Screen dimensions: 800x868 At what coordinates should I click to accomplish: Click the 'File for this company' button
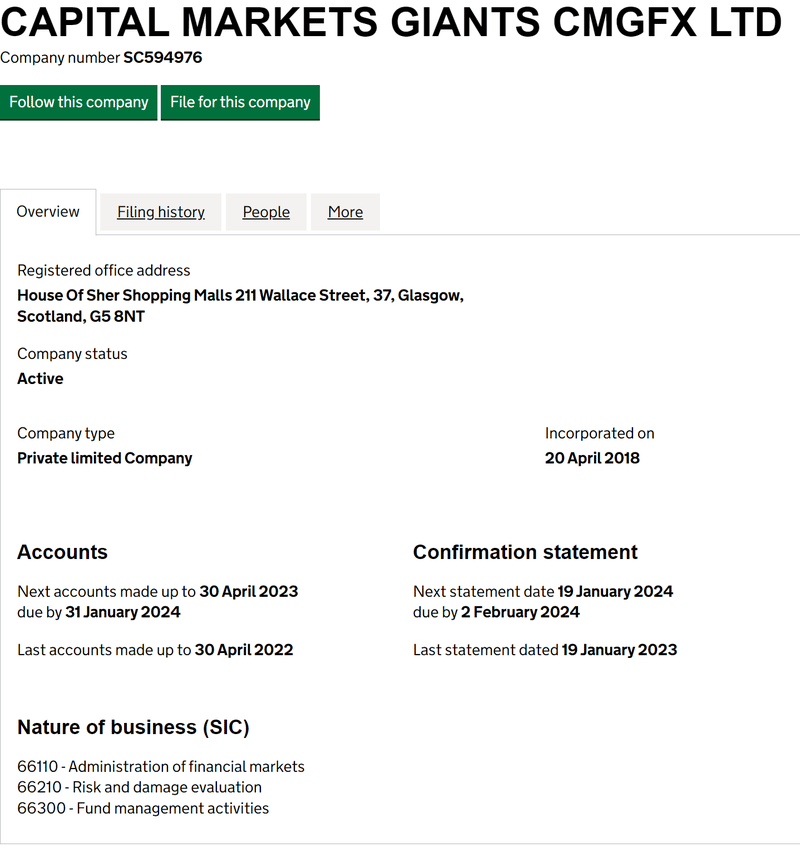[240, 102]
